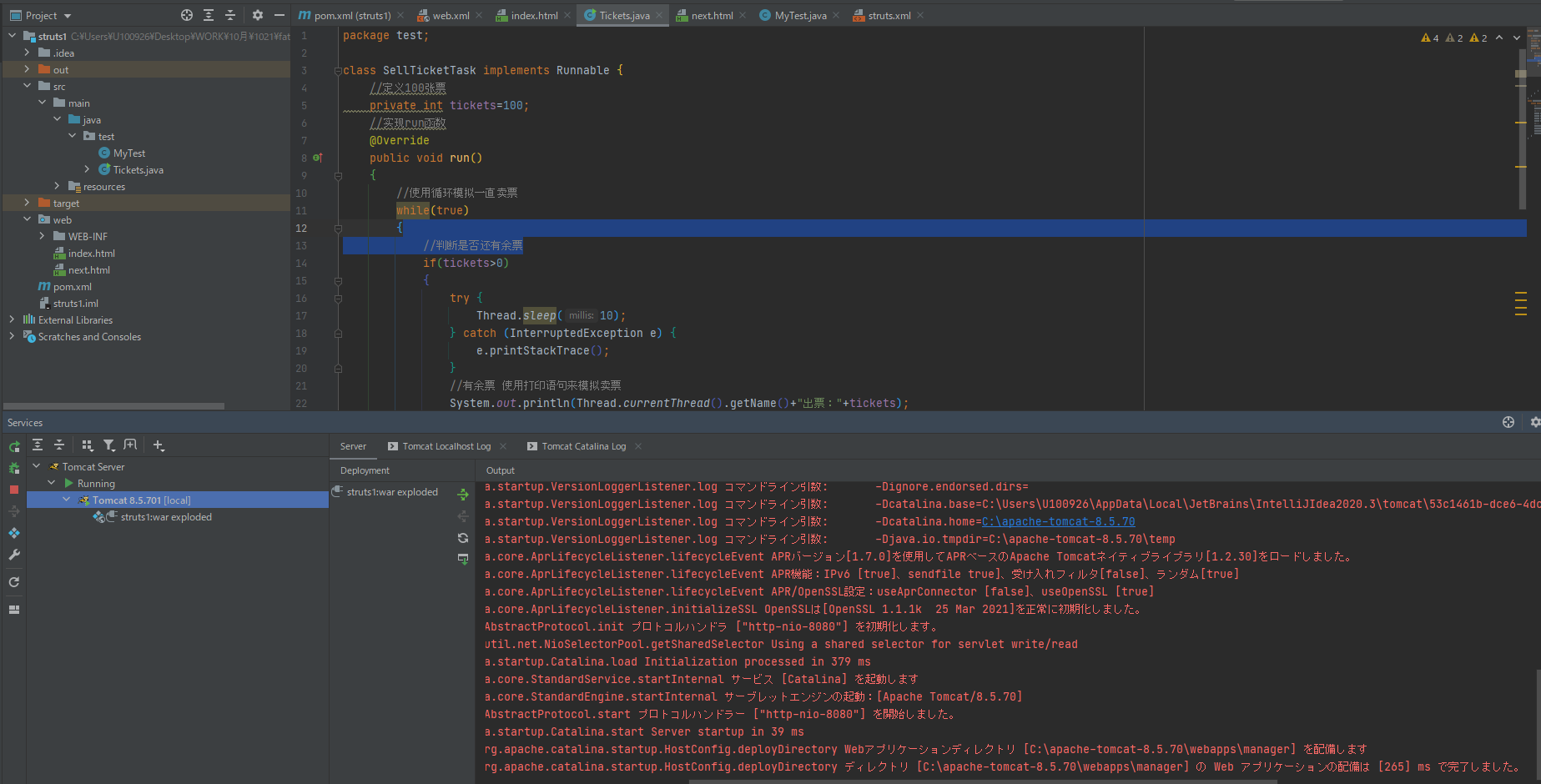
Task: Collapse all in the Project panel toolbar
Action: tap(230, 15)
